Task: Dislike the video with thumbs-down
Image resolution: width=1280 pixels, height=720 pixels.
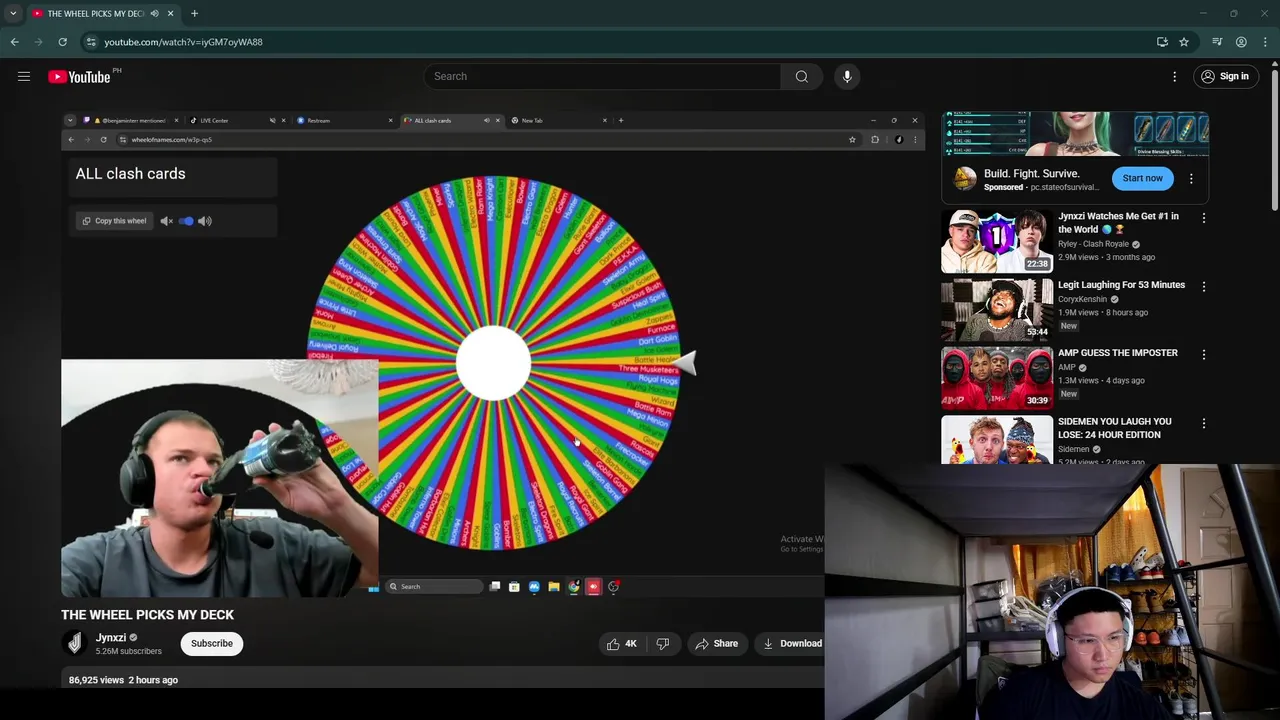Action: pyautogui.click(x=662, y=644)
